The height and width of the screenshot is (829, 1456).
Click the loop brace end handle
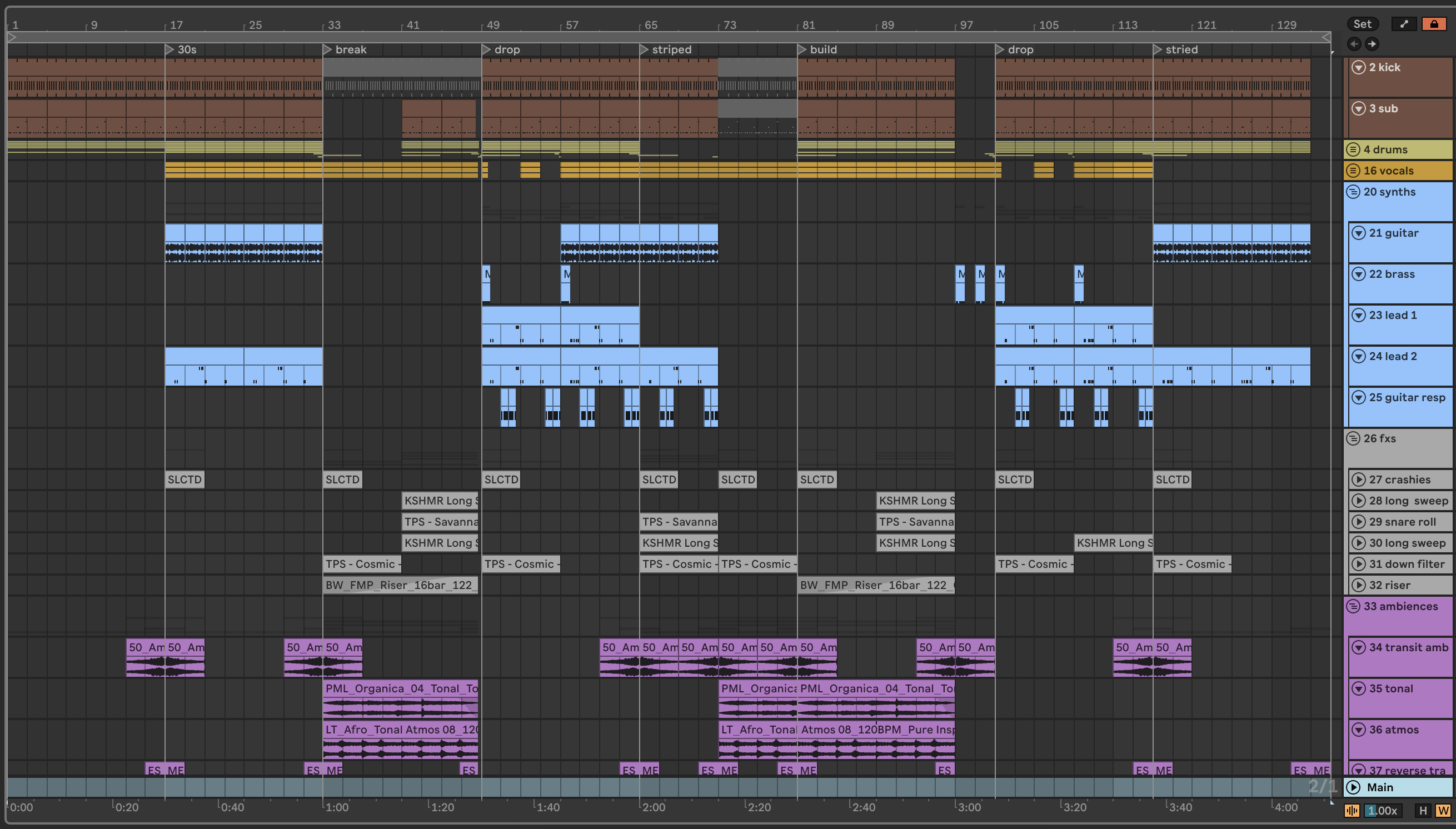(1326, 37)
